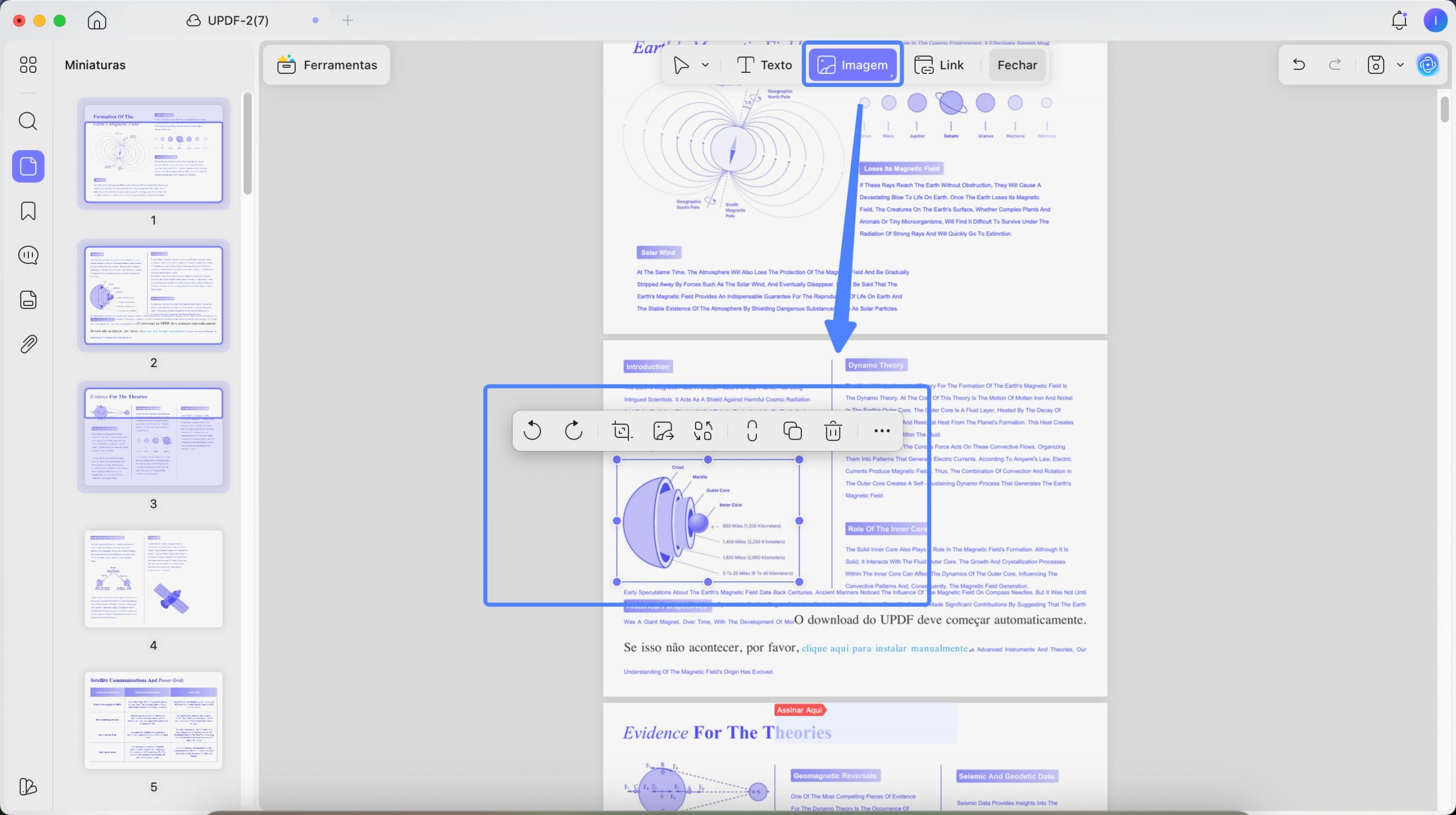Expand the selection tool dropdown arrow
The width and height of the screenshot is (1456, 815).
(705, 65)
